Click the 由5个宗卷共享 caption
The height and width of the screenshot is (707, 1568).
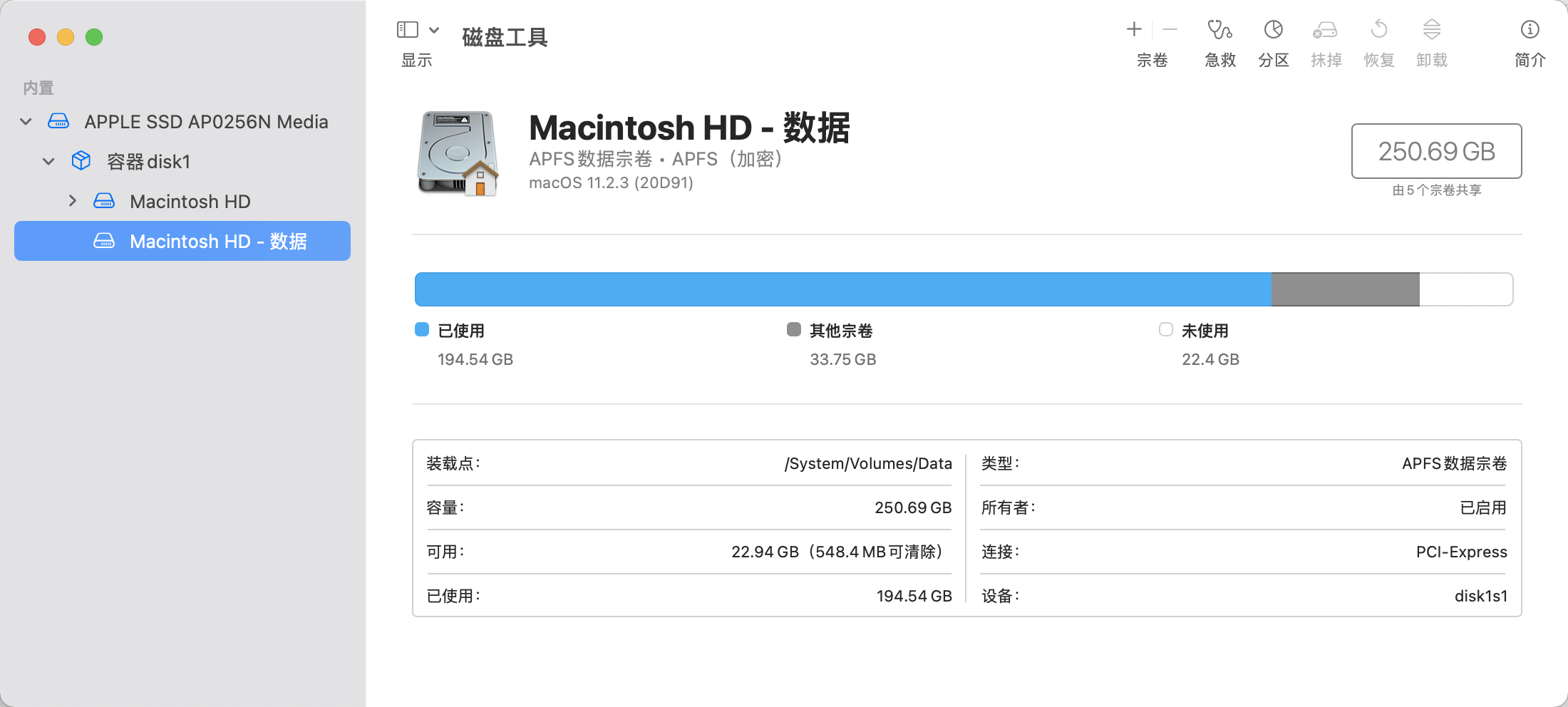pyautogui.click(x=1437, y=190)
